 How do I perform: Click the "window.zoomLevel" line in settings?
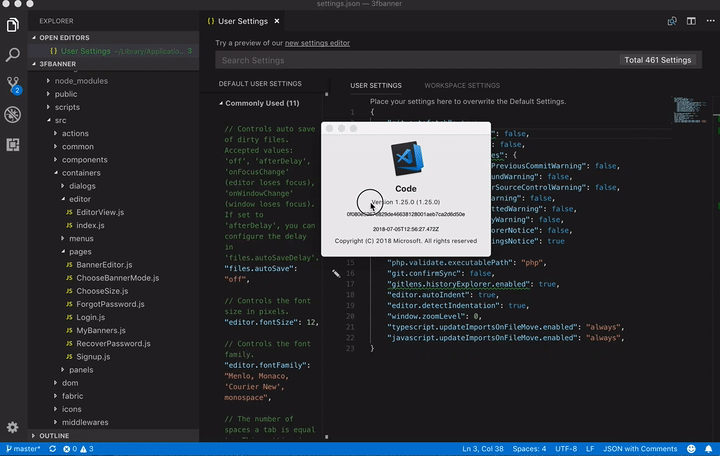pyautogui.click(x=434, y=316)
